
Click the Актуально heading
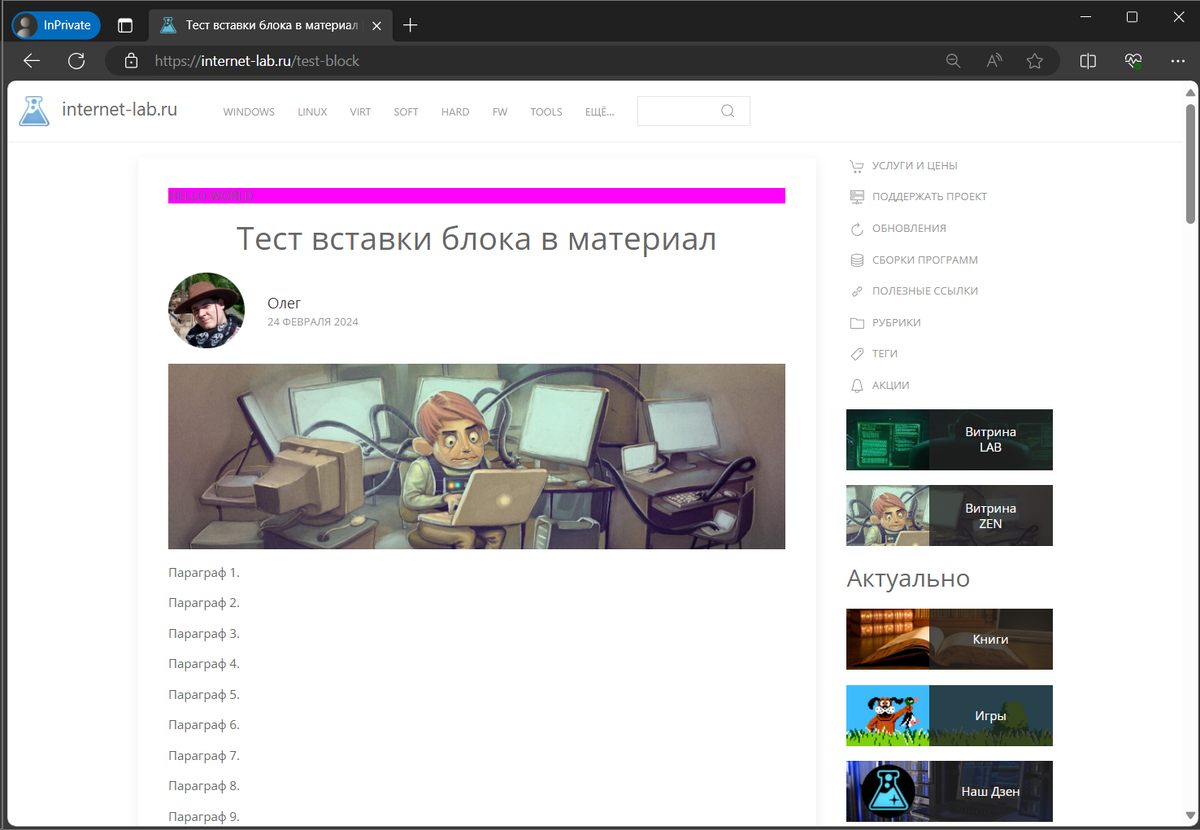[x=908, y=578]
